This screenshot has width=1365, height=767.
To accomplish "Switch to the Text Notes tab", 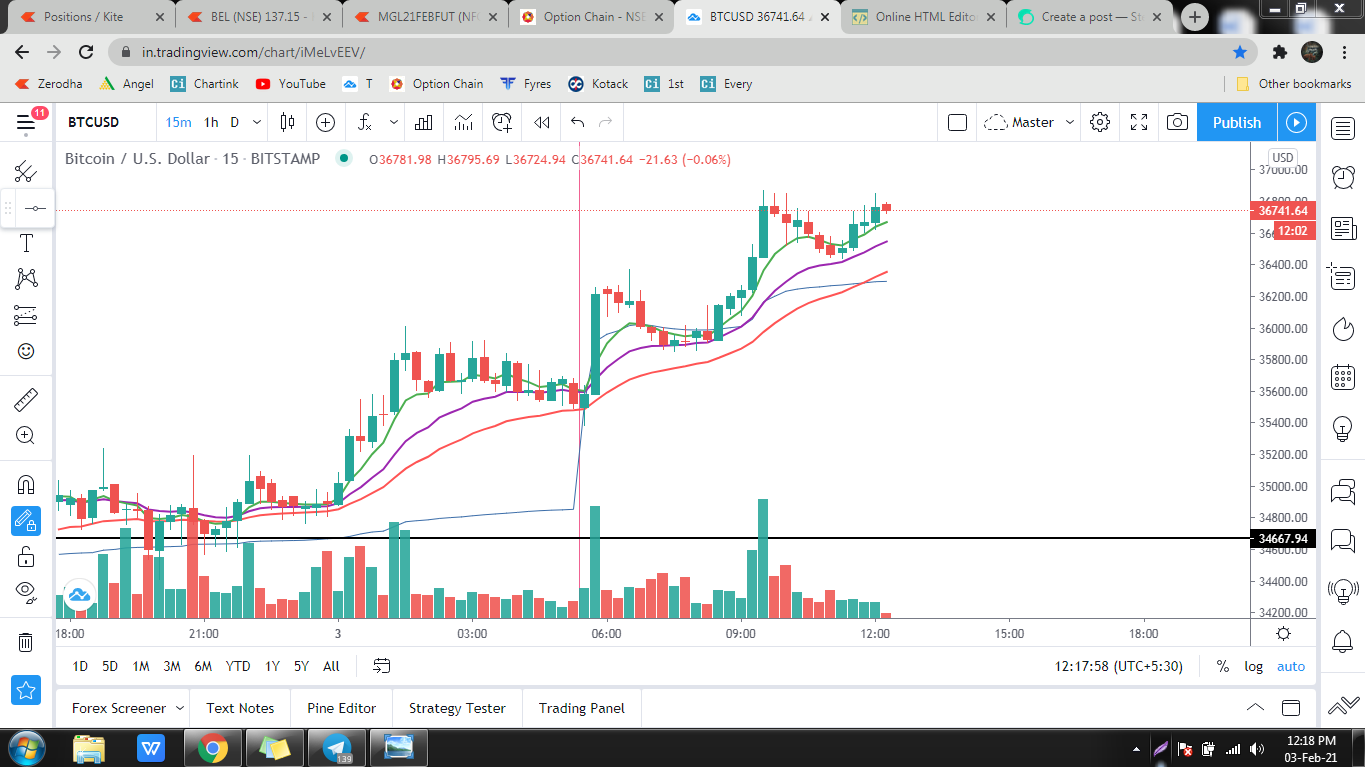I will tap(240, 708).
